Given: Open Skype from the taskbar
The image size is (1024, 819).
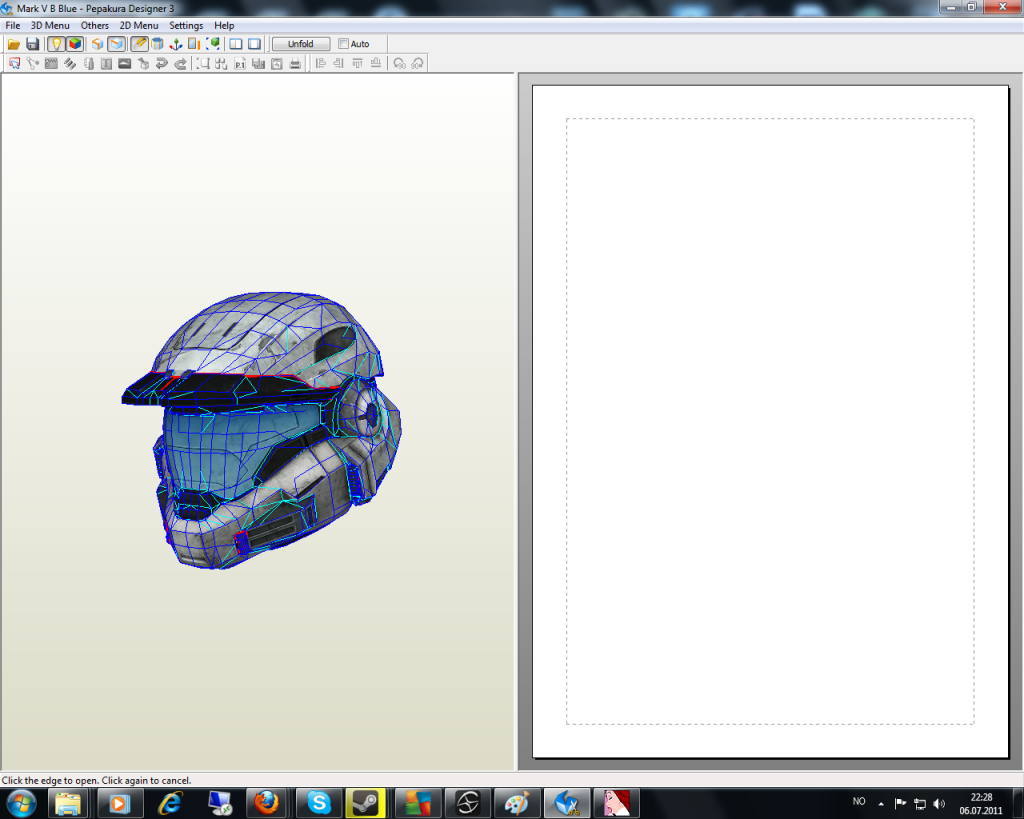Looking at the screenshot, I should click(x=318, y=803).
